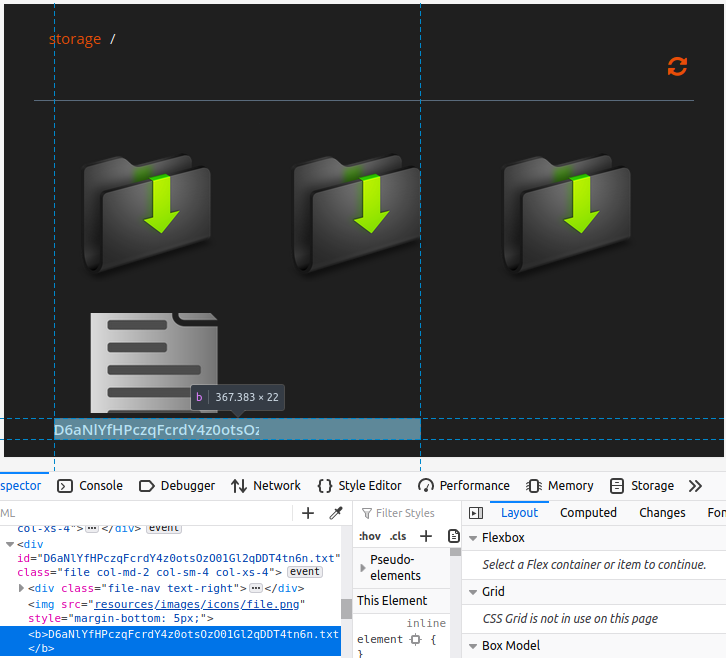Expand the Pseudo-elements section
This screenshot has height=658, width=726.
(x=363, y=567)
